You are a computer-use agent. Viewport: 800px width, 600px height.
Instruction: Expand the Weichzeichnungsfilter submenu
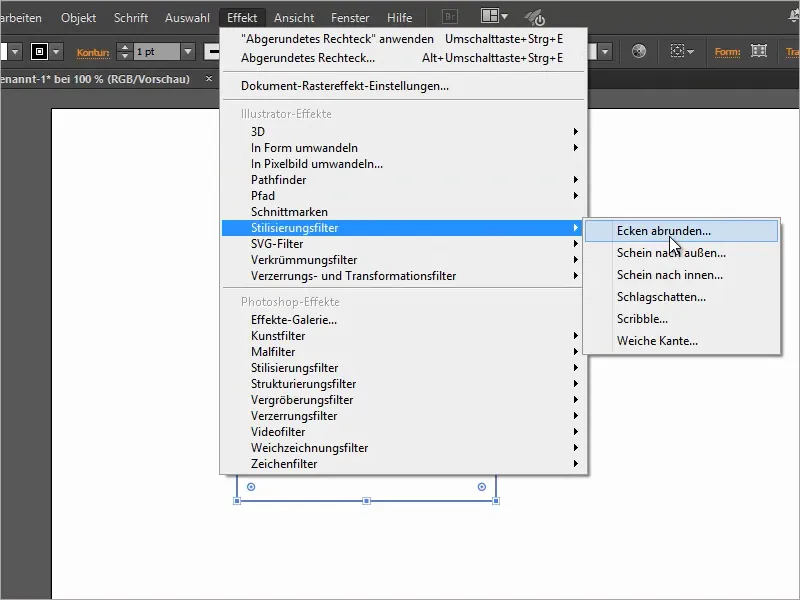403,448
